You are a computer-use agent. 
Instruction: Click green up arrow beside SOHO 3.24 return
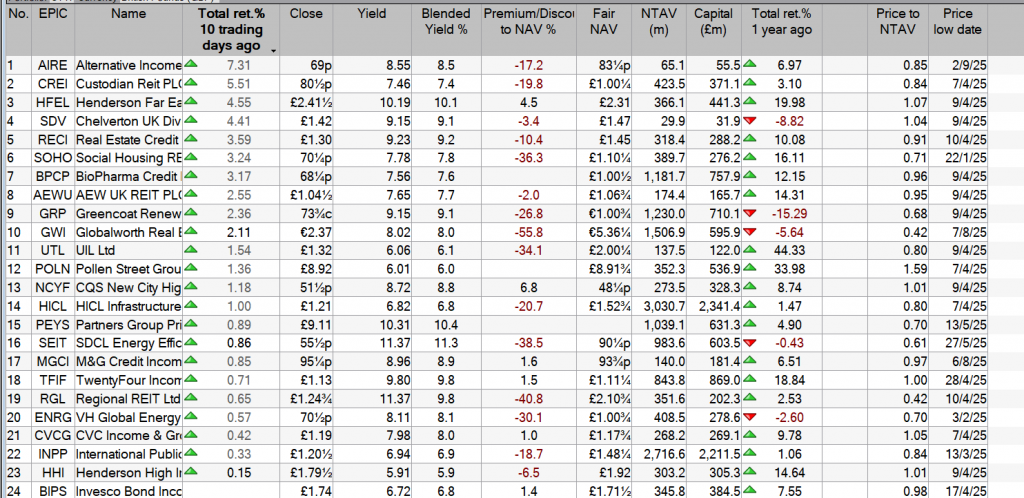tap(191, 157)
